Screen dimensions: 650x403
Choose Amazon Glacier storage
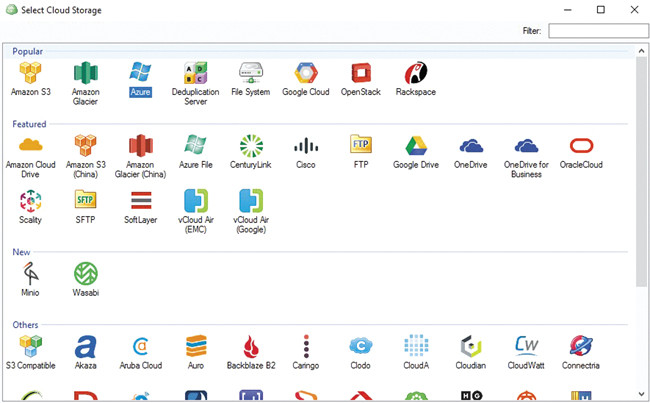click(x=85, y=74)
